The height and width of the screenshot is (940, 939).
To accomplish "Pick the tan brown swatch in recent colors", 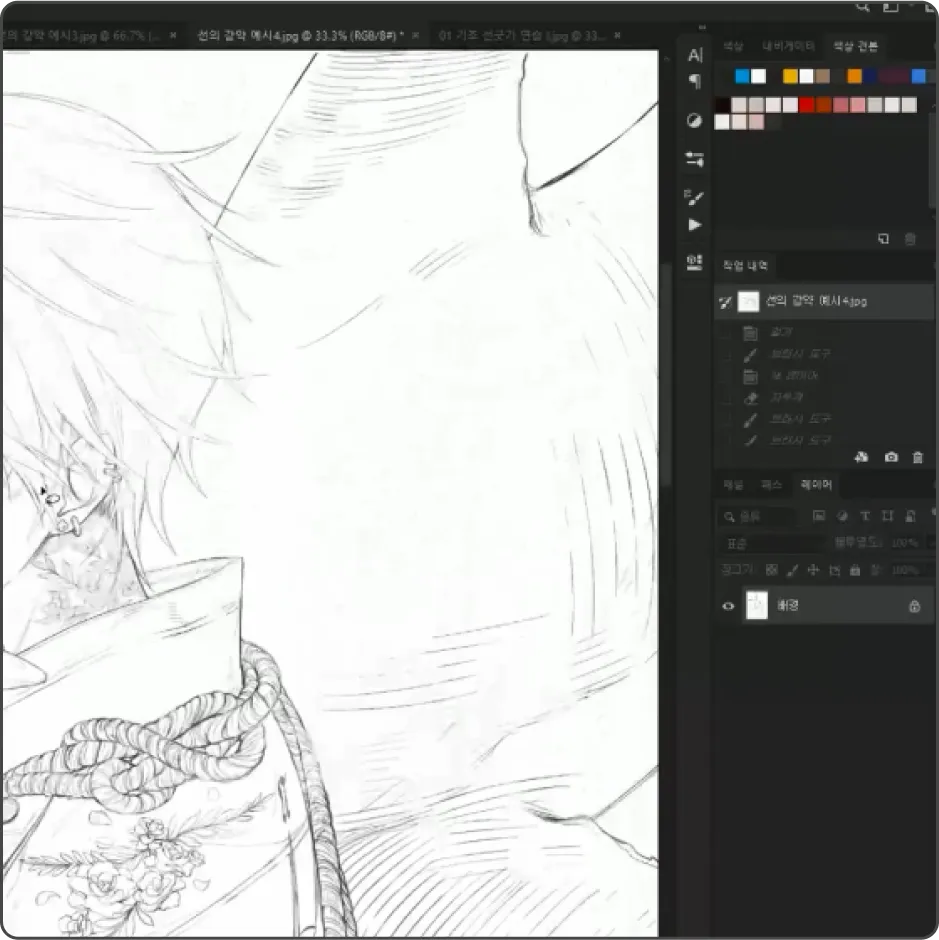I will point(823,76).
